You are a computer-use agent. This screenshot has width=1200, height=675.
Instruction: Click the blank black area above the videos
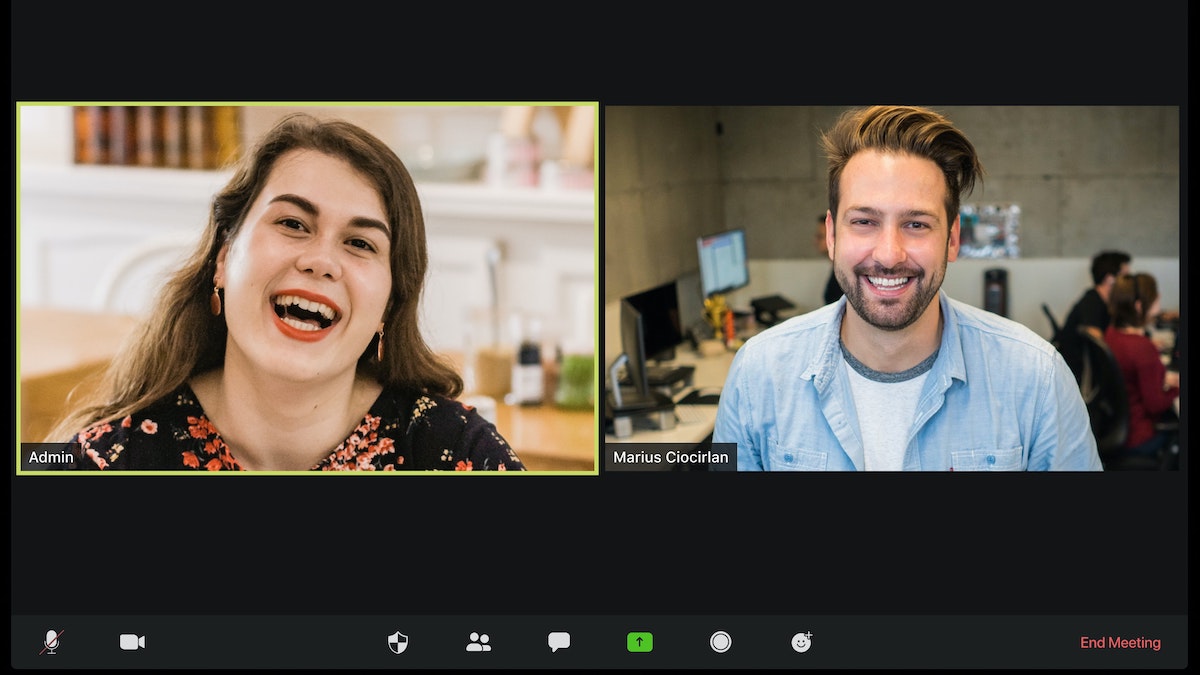pos(600,50)
